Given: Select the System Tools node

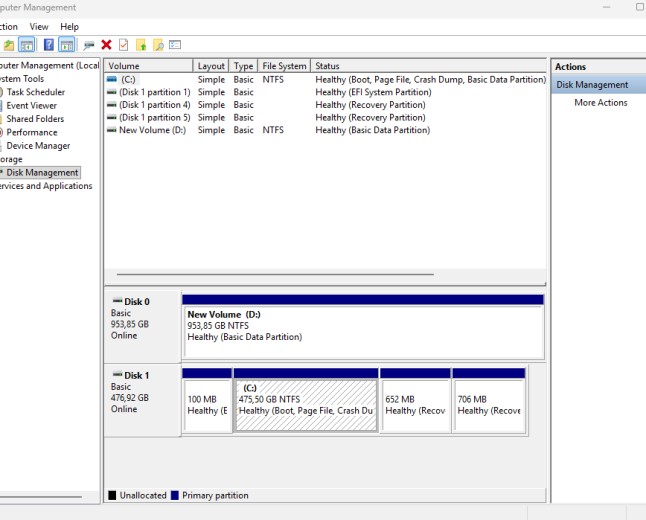Looking at the screenshot, I should (22, 78).
